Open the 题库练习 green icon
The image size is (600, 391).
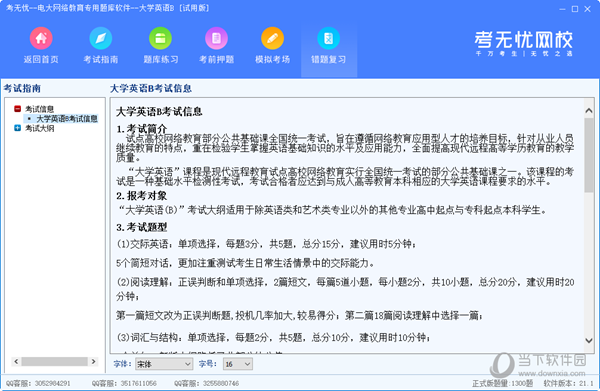pos(160,38)
